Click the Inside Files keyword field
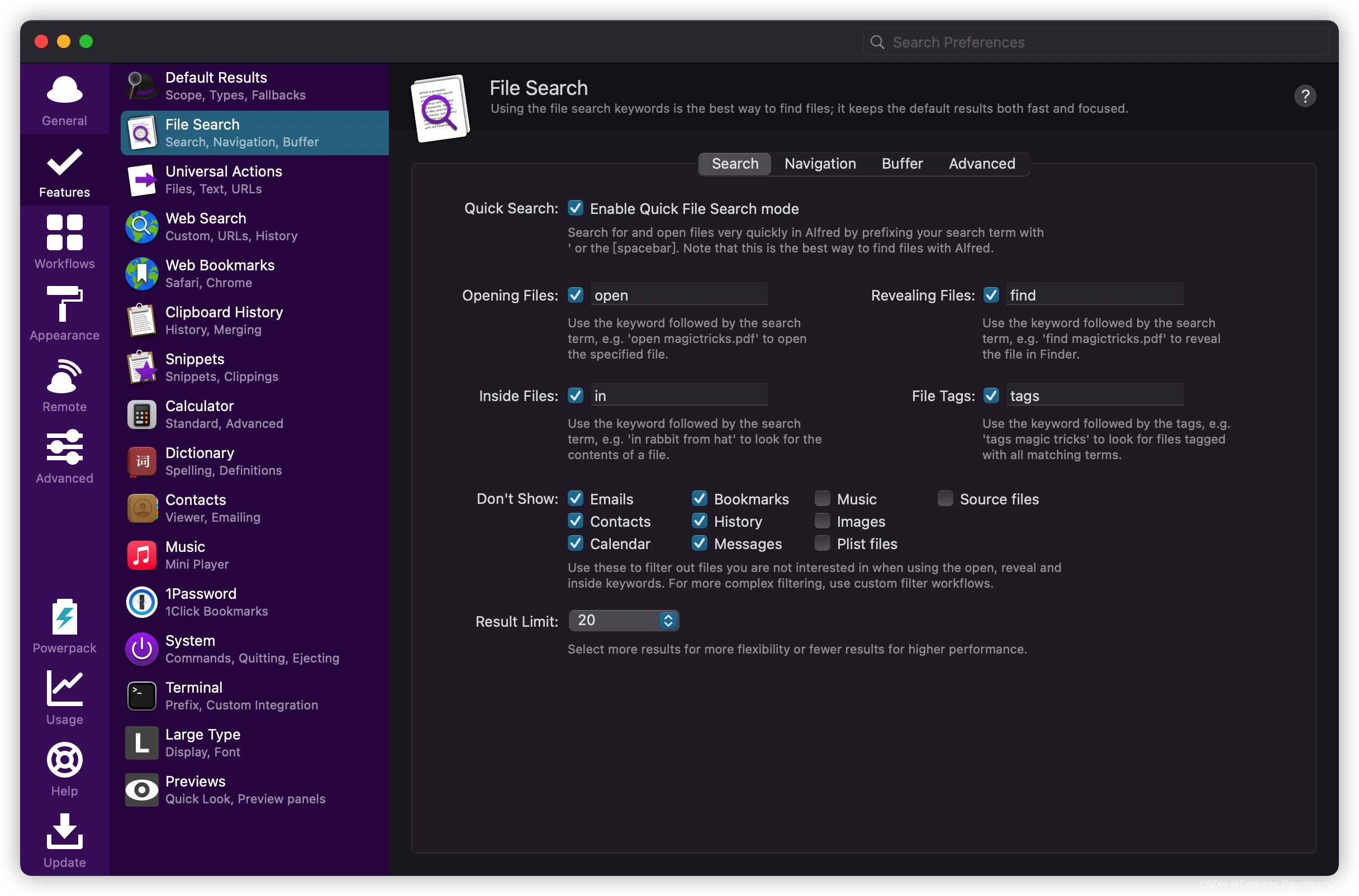This screenshot has height=896, width=1359. [x=678, y=395]
